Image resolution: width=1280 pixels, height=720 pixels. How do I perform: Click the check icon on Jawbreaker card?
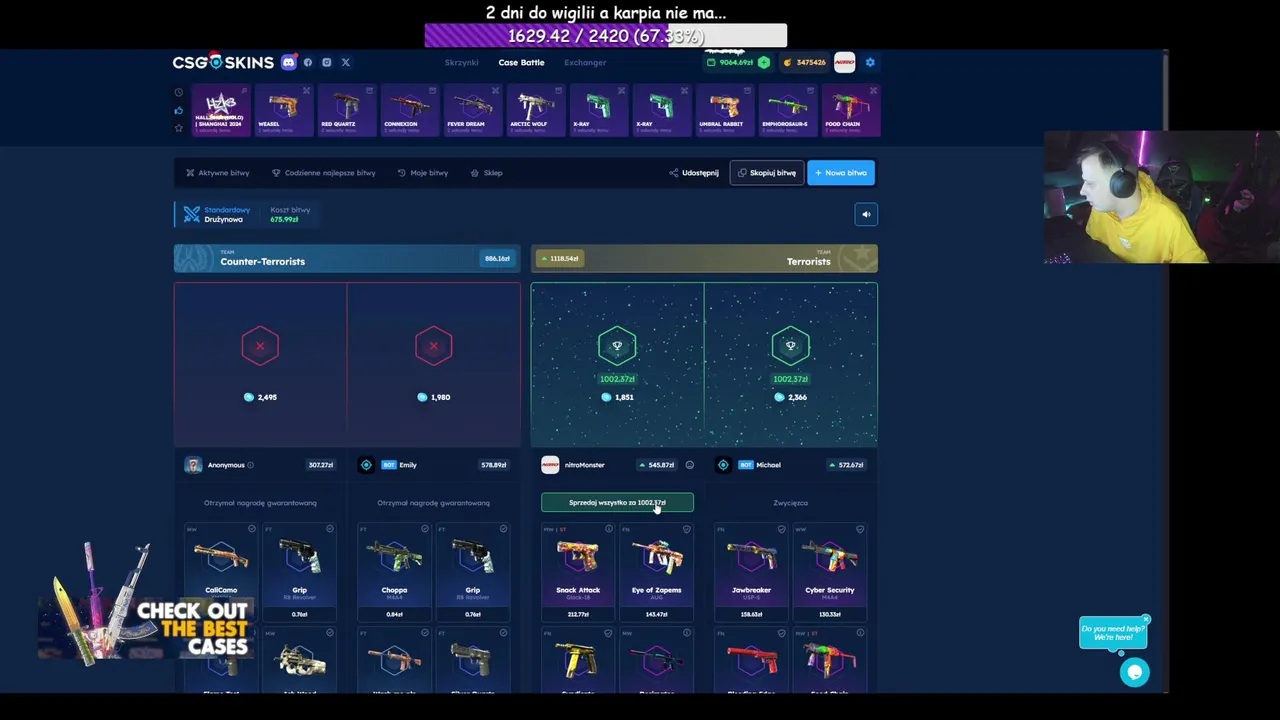pyautogui.click(x=781, y=529)
